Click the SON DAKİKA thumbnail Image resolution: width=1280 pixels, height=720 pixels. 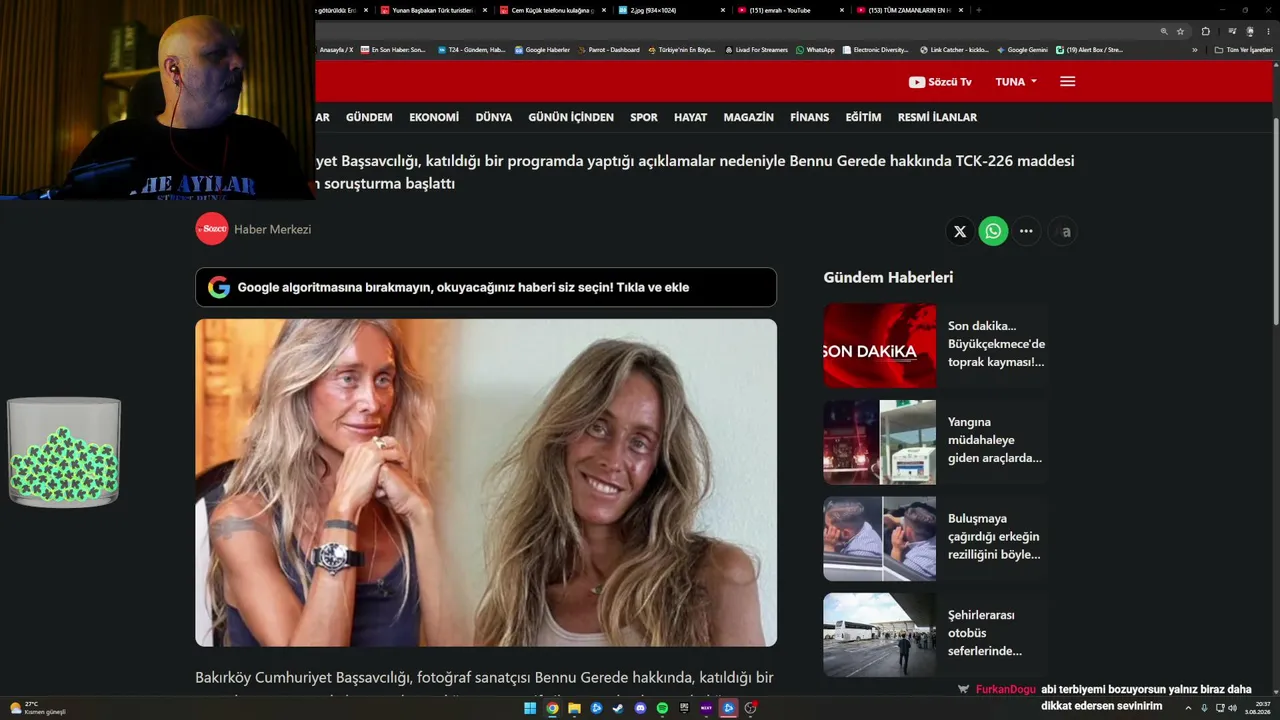point(880,346)
